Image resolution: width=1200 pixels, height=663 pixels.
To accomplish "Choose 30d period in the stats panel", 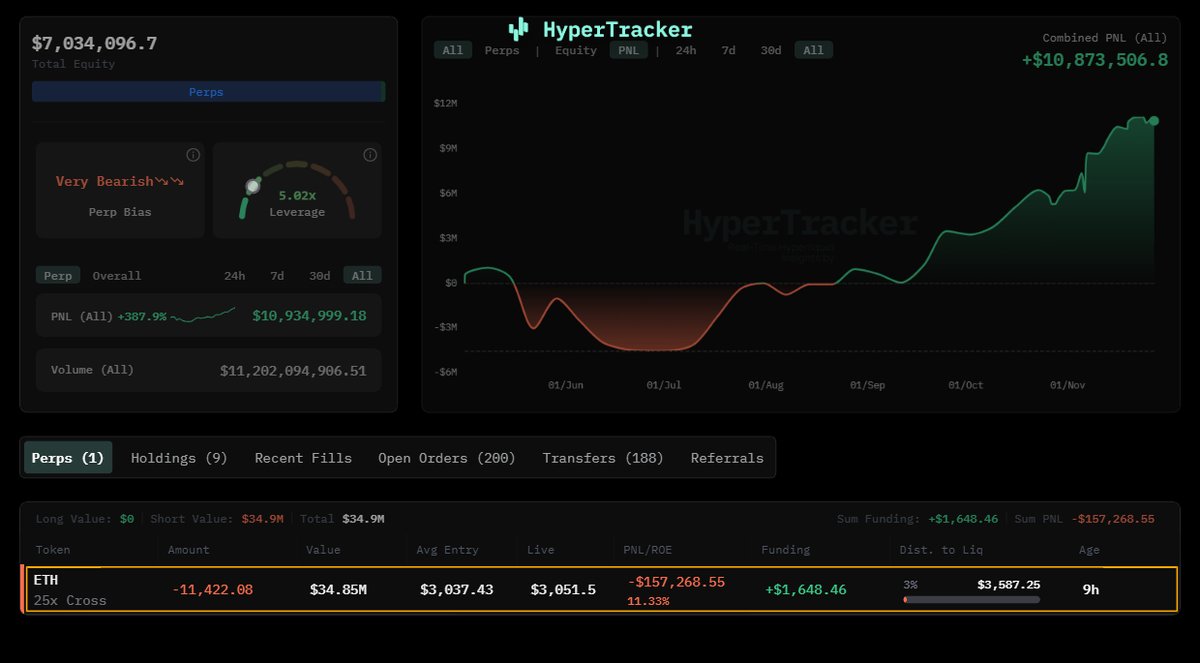I will point(318,275).
